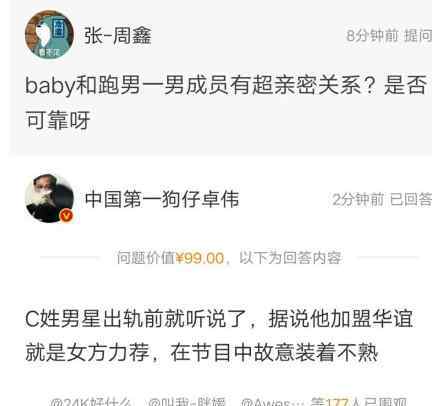Click the 可靠呀 line of the question
Viewport: 432px width, 406px height.
coord(58,120)
